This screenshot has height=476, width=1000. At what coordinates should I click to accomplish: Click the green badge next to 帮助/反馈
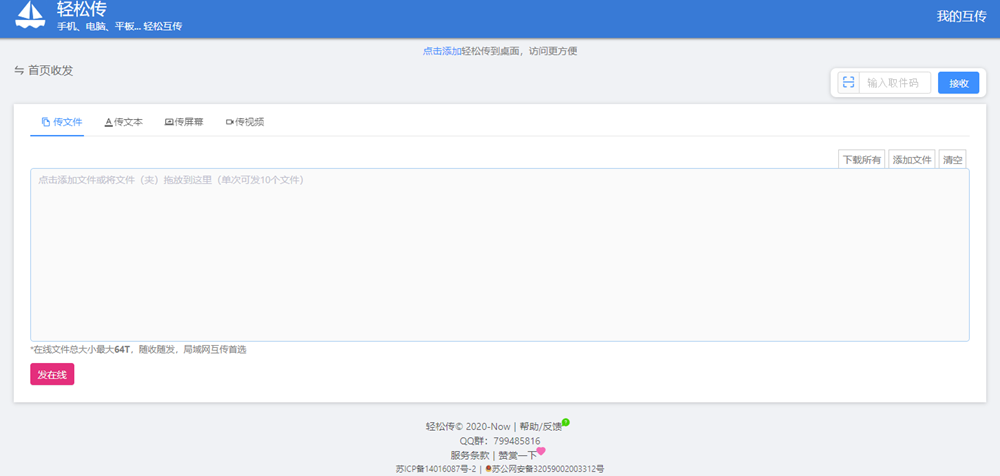point(566,422)
